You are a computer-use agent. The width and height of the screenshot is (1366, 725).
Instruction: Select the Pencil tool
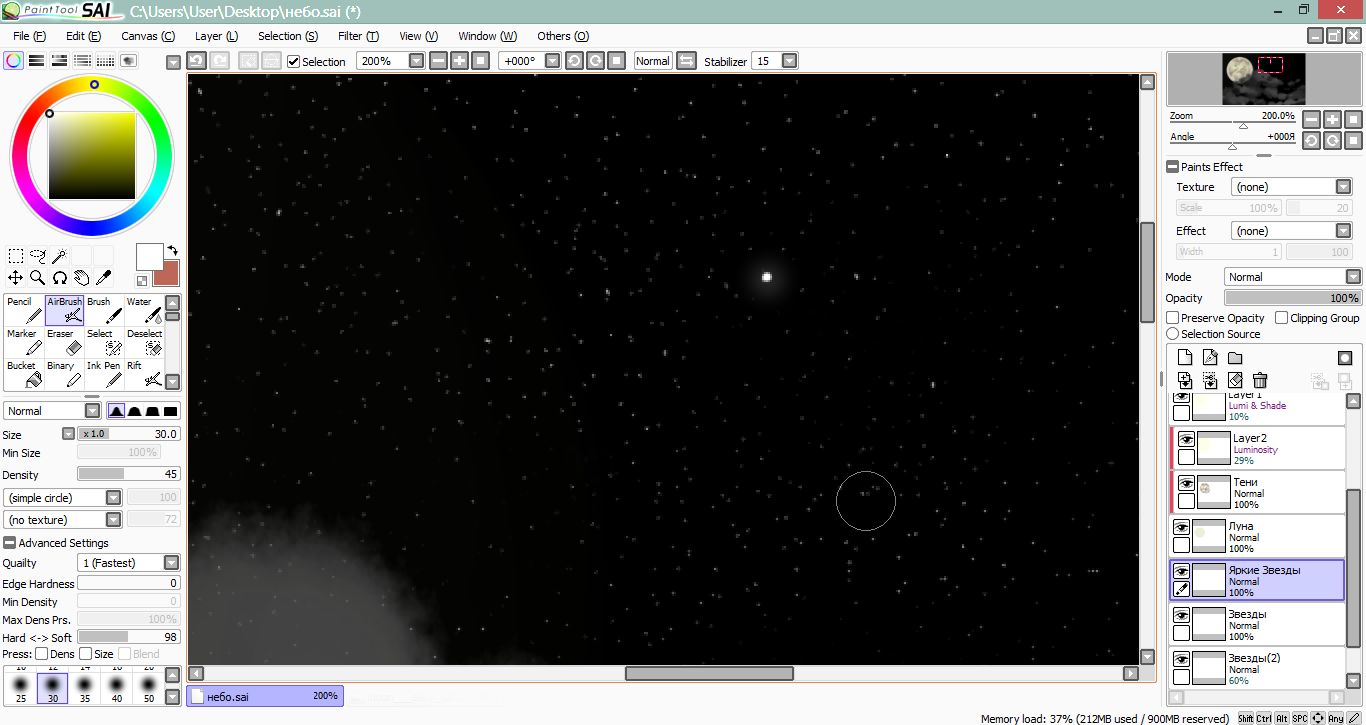24,310
